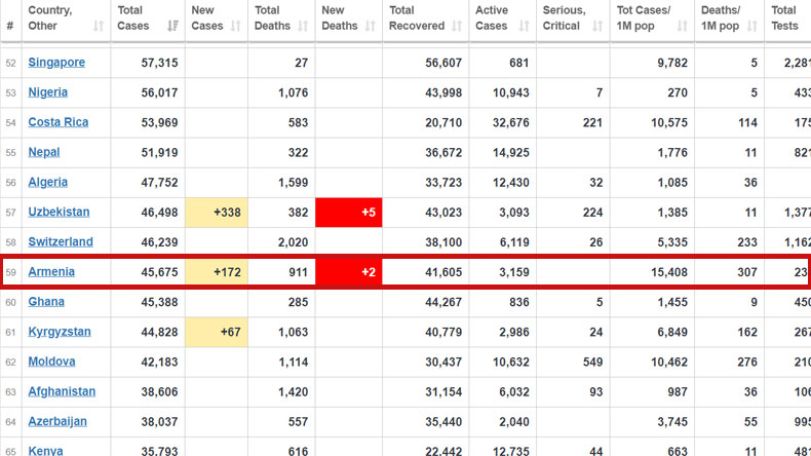Viewport: 811px width, 456px height.
Task: Open the Moldova country link
Action: coord(51,362)
